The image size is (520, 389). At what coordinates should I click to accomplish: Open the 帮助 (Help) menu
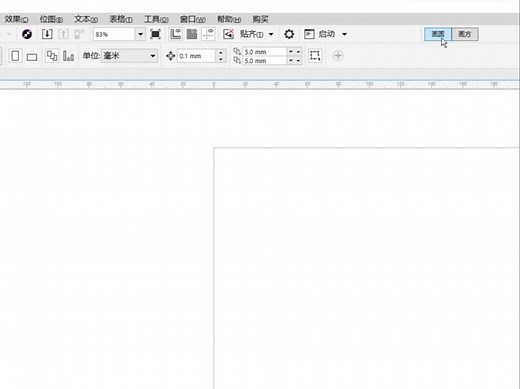point(229,19)
